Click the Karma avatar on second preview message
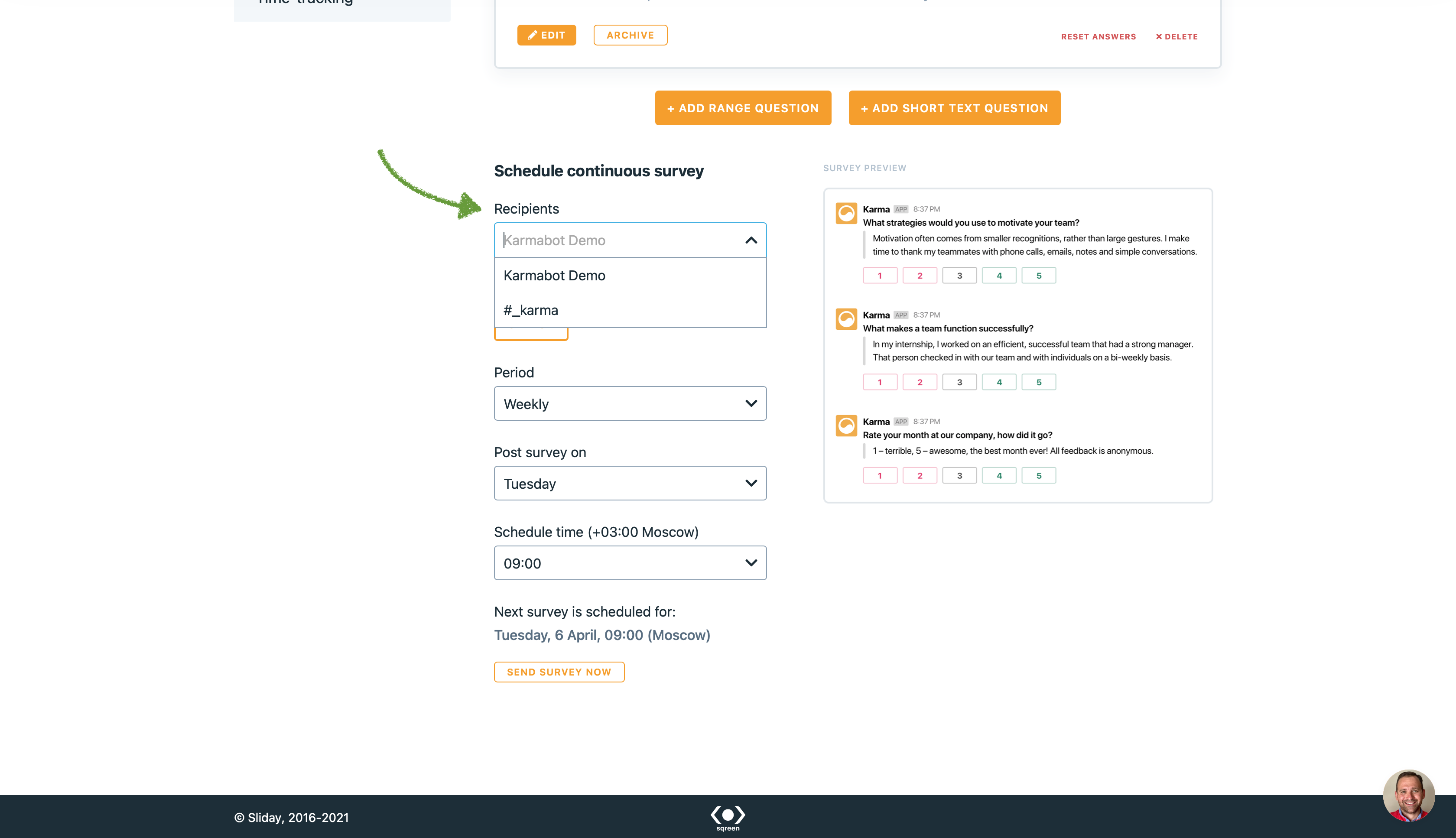 pos(846,319)
